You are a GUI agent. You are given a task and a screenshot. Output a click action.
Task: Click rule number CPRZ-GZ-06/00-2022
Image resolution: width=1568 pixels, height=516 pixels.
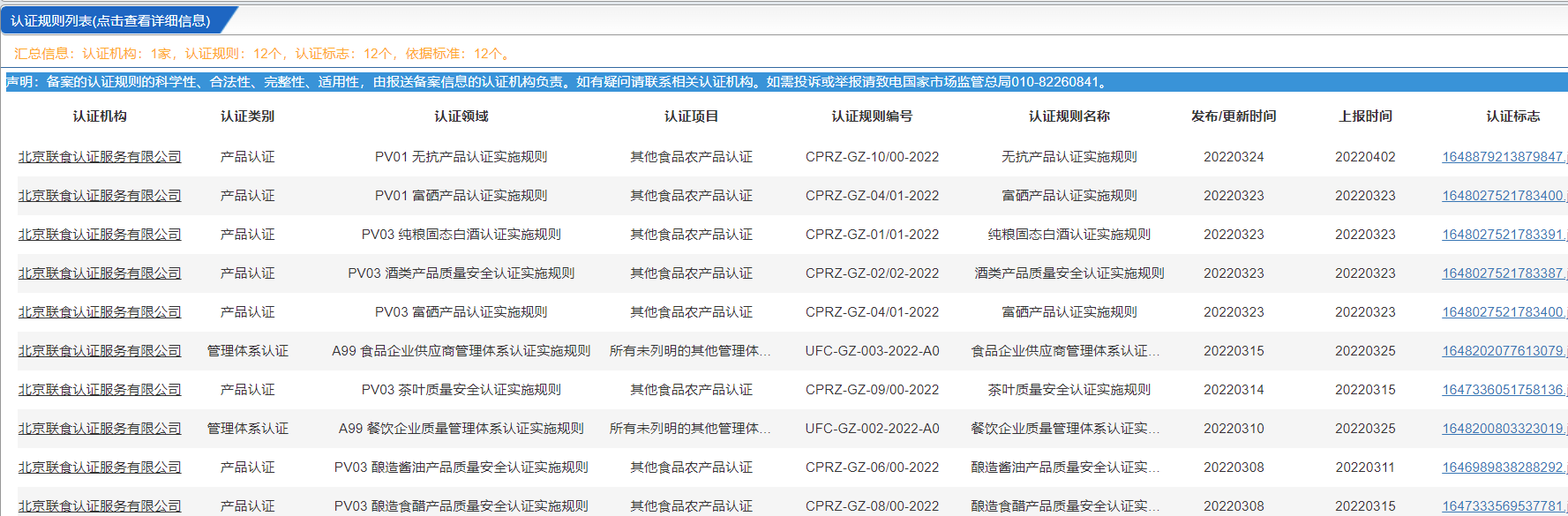pos(873,467)
